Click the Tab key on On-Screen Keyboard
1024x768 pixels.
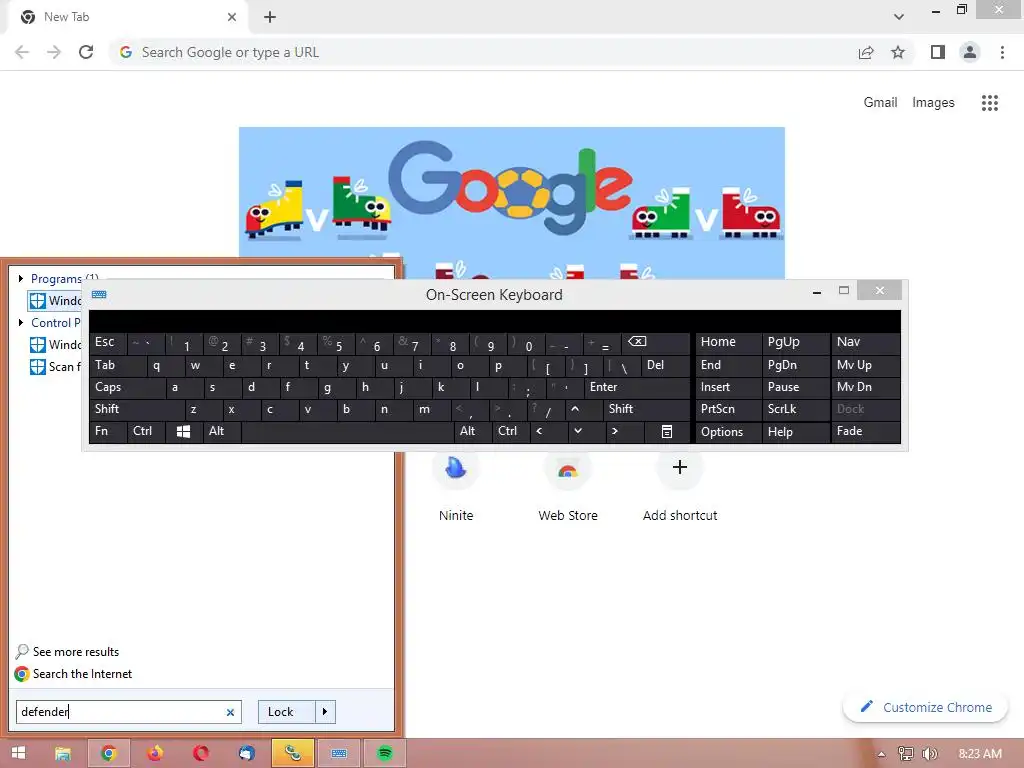click(x=118, y=364)
